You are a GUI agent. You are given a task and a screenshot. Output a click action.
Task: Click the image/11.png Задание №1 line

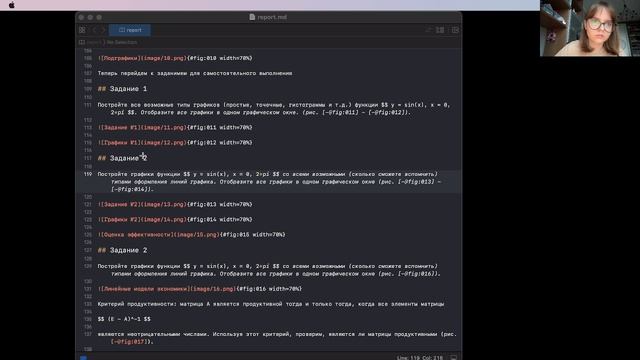click(175, 127)
